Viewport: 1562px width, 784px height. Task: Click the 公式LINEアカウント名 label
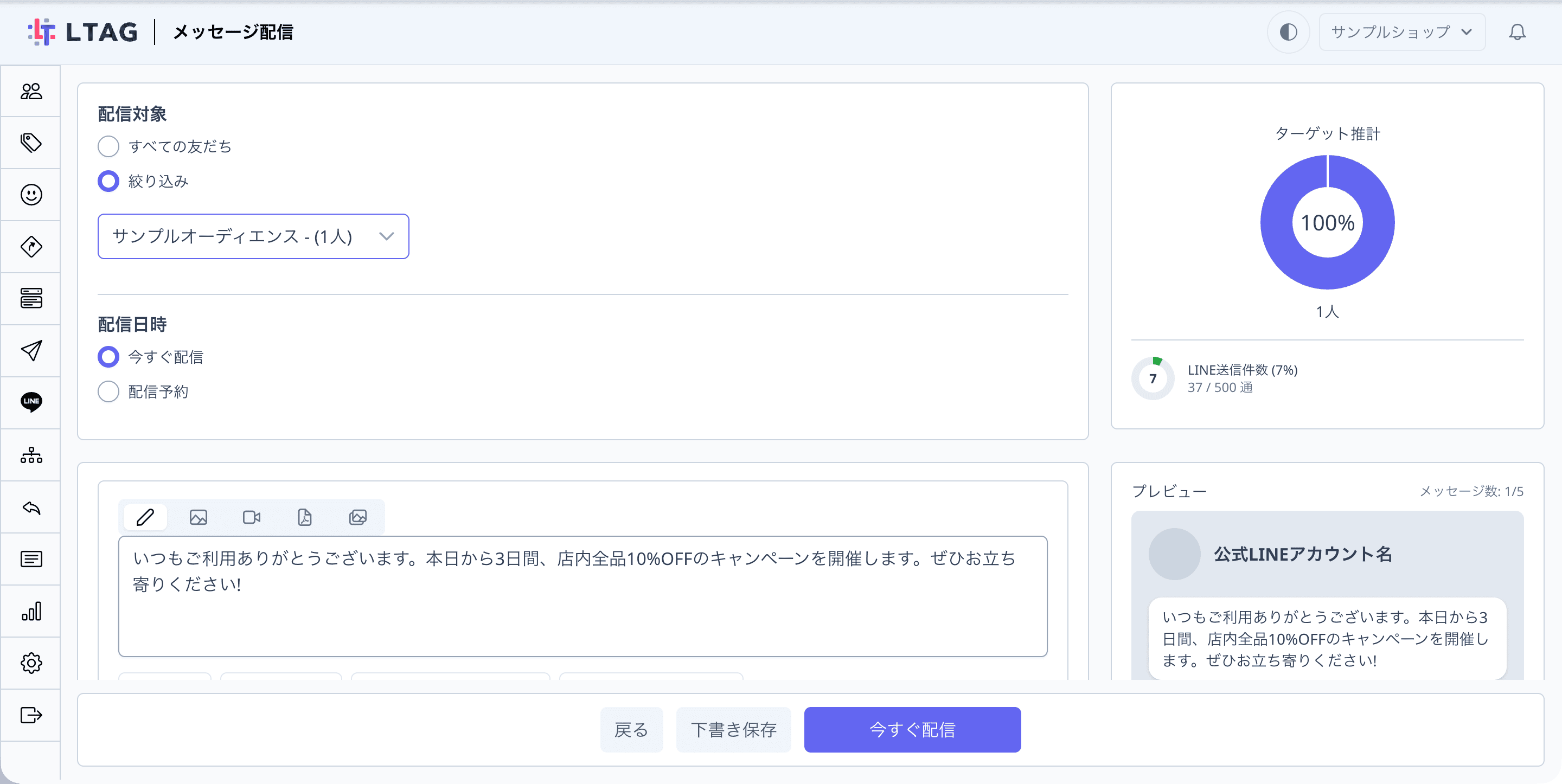coord(1302,554)
